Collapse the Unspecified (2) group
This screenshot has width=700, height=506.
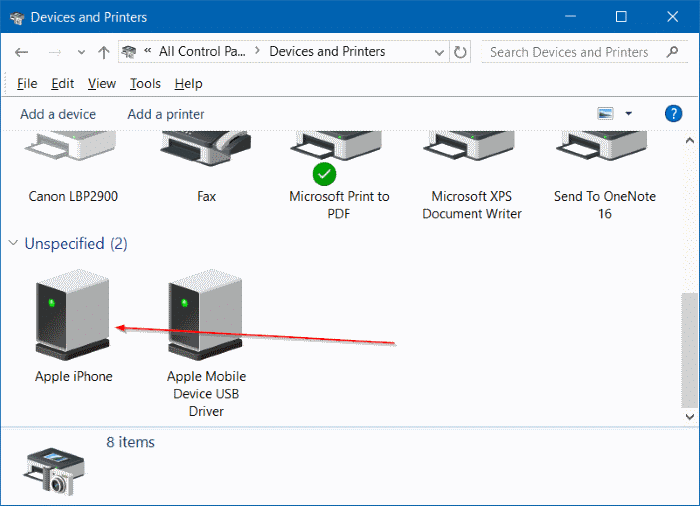pos(13,243)
